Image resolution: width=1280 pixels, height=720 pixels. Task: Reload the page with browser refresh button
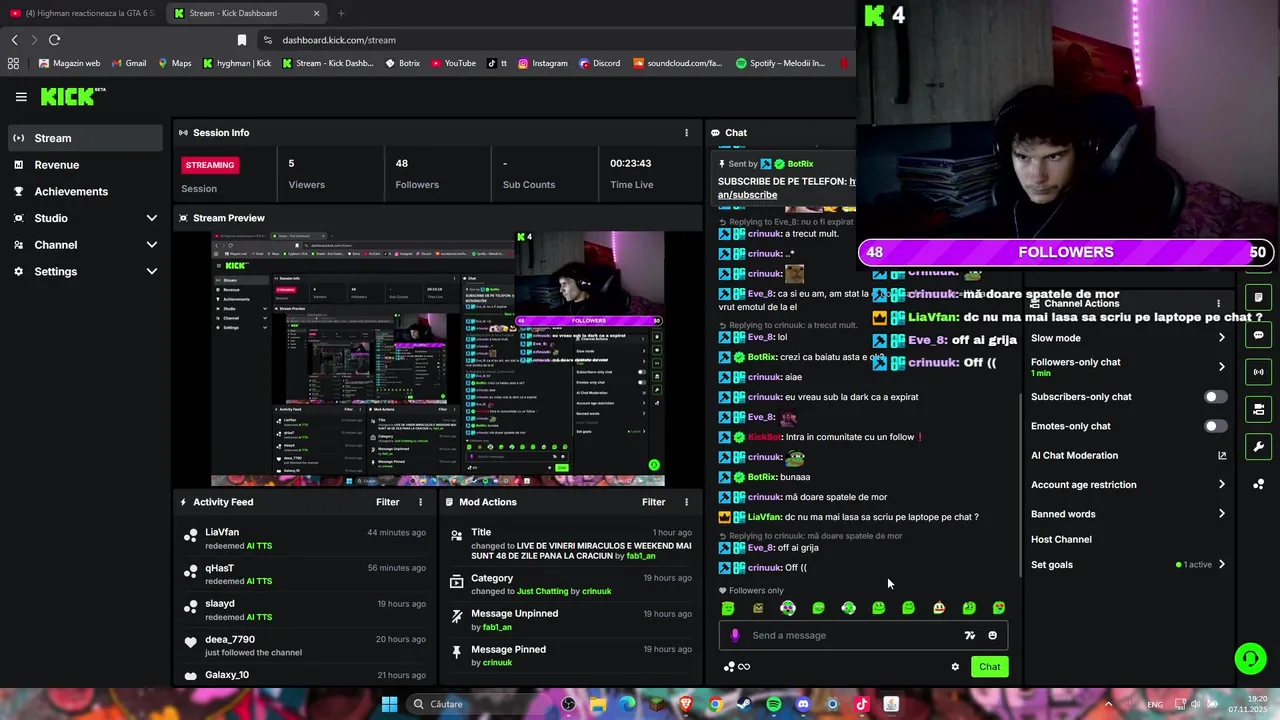(x=54, y=40)
